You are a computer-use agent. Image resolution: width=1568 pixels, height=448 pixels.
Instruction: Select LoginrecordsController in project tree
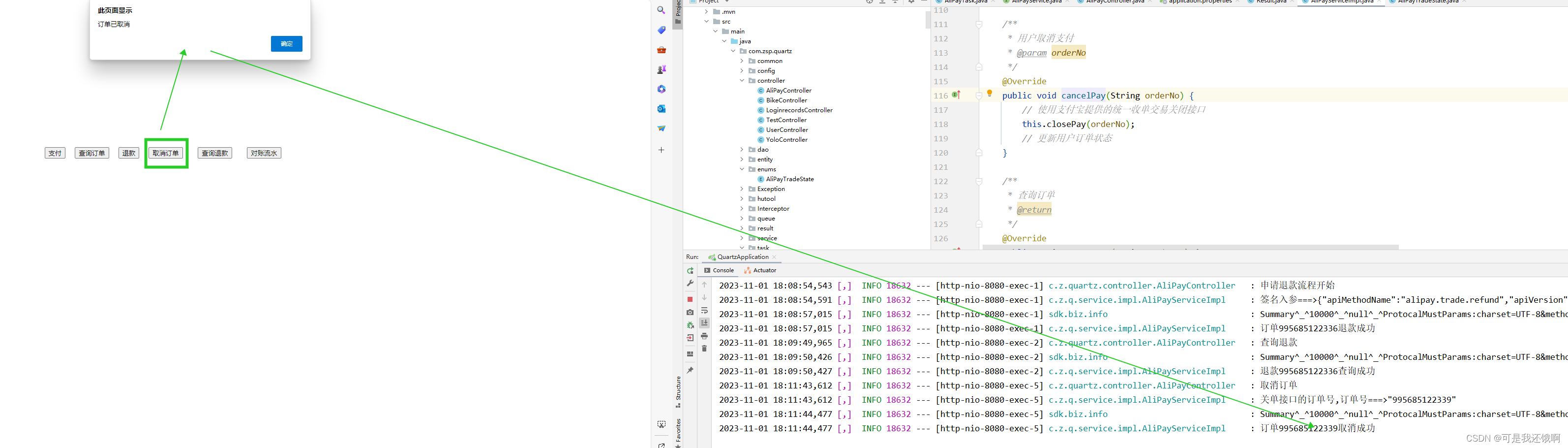[799, 110]
